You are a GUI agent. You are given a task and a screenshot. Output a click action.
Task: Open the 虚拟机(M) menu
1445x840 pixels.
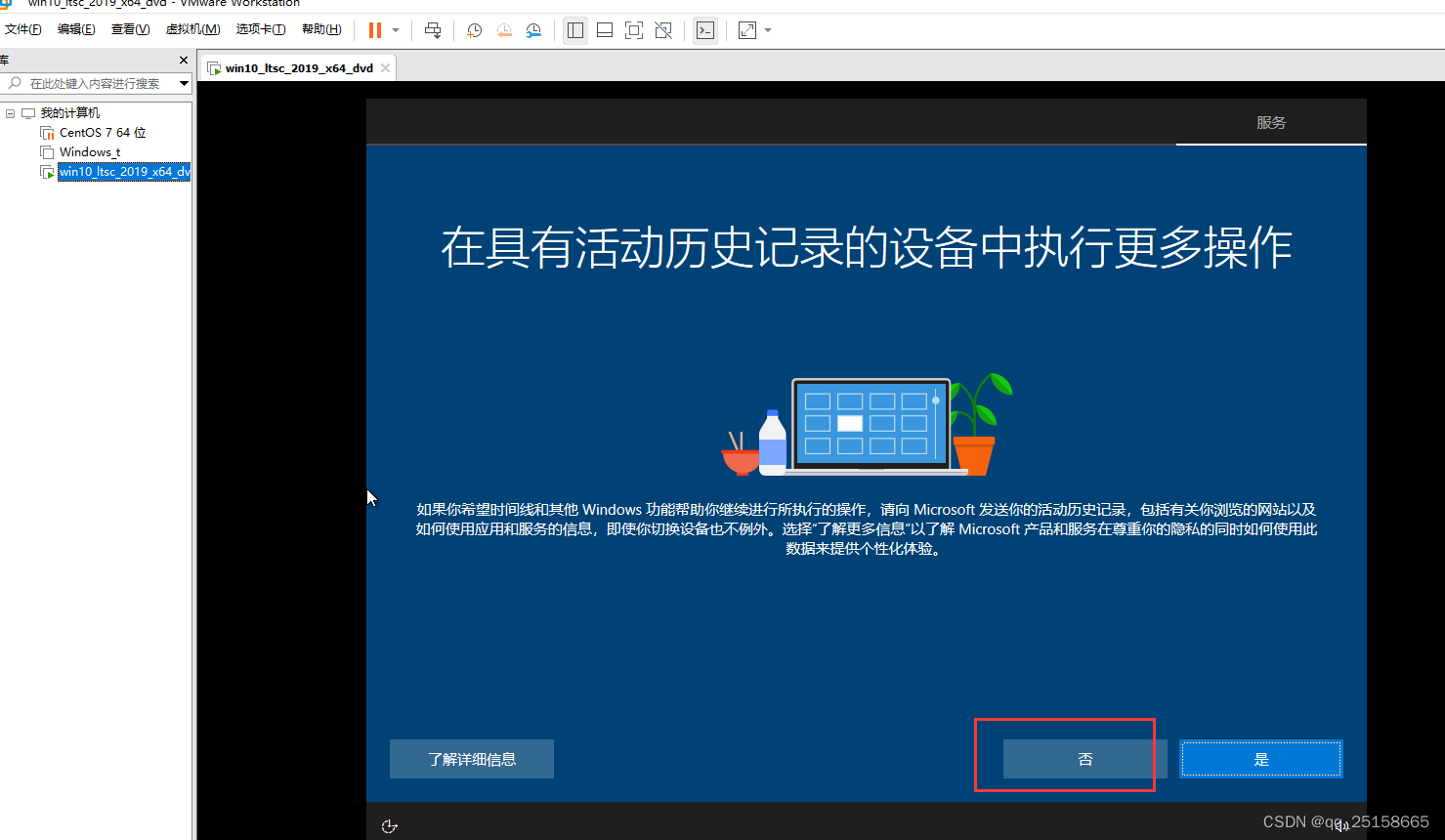click(192, 29)
